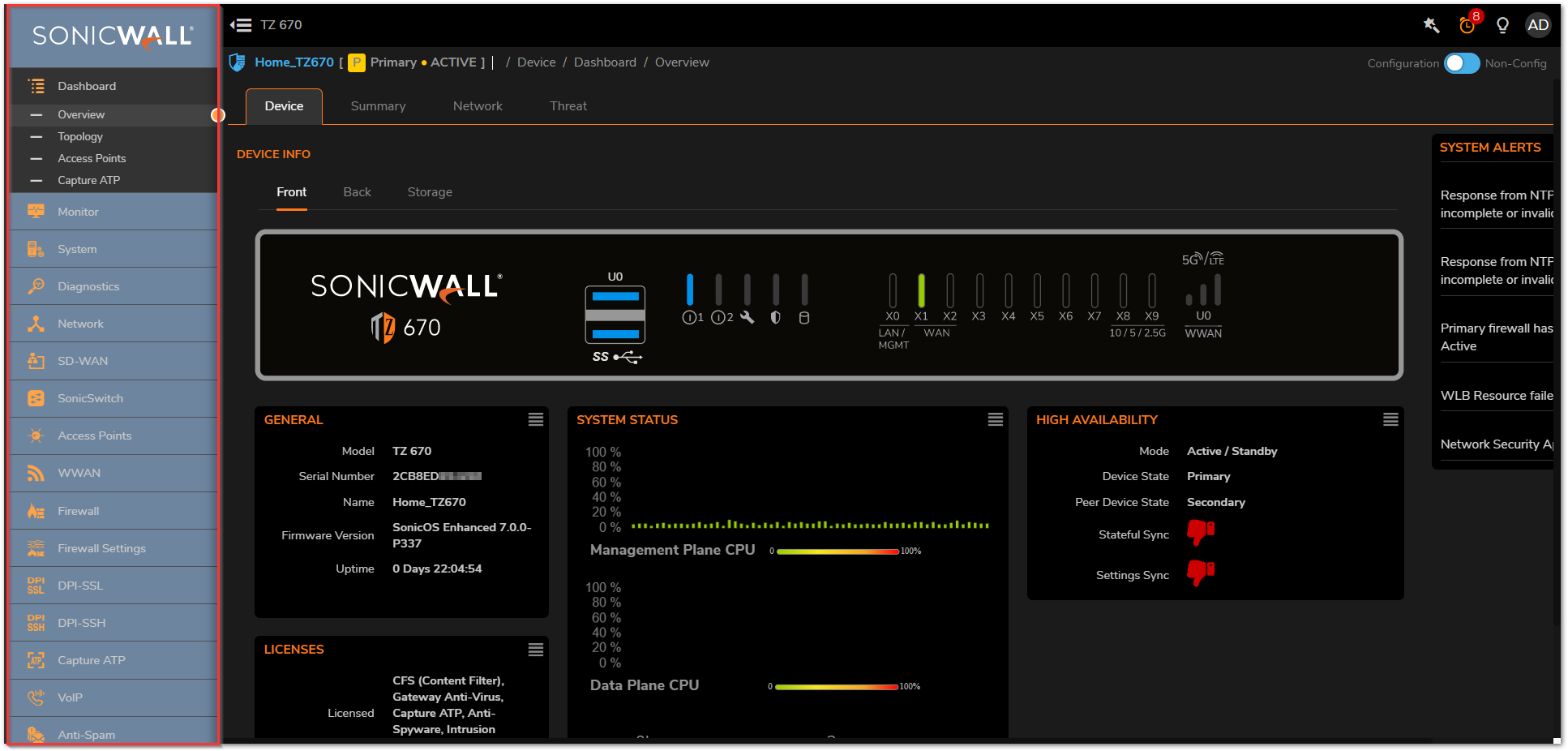Viewport: 1568px width, 751px height.
Task: Click the SD-WAN sidebar icon
Action: pyautogui.click(x=36, y=361)
